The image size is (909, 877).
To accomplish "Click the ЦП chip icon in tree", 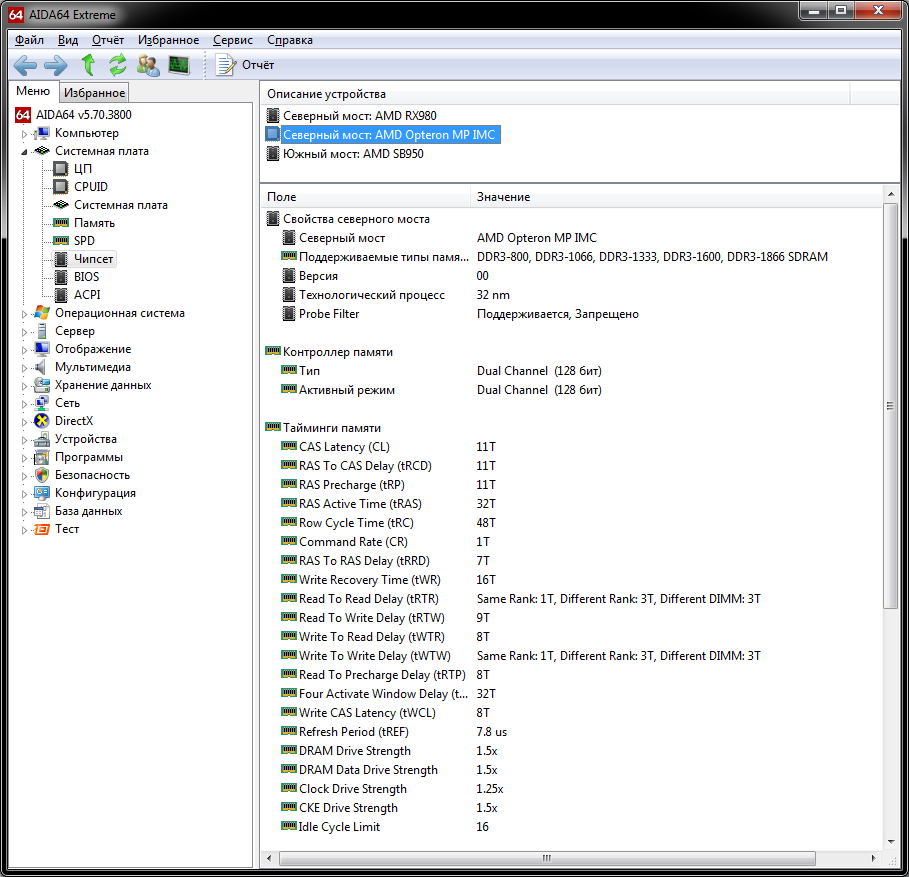I will [61, 169].
